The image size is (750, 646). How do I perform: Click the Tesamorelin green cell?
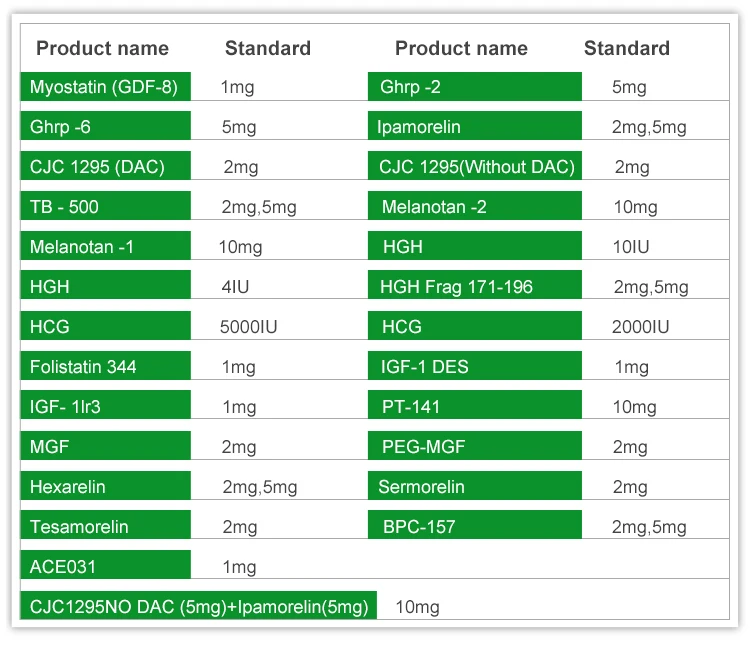(x=104, y=527)
